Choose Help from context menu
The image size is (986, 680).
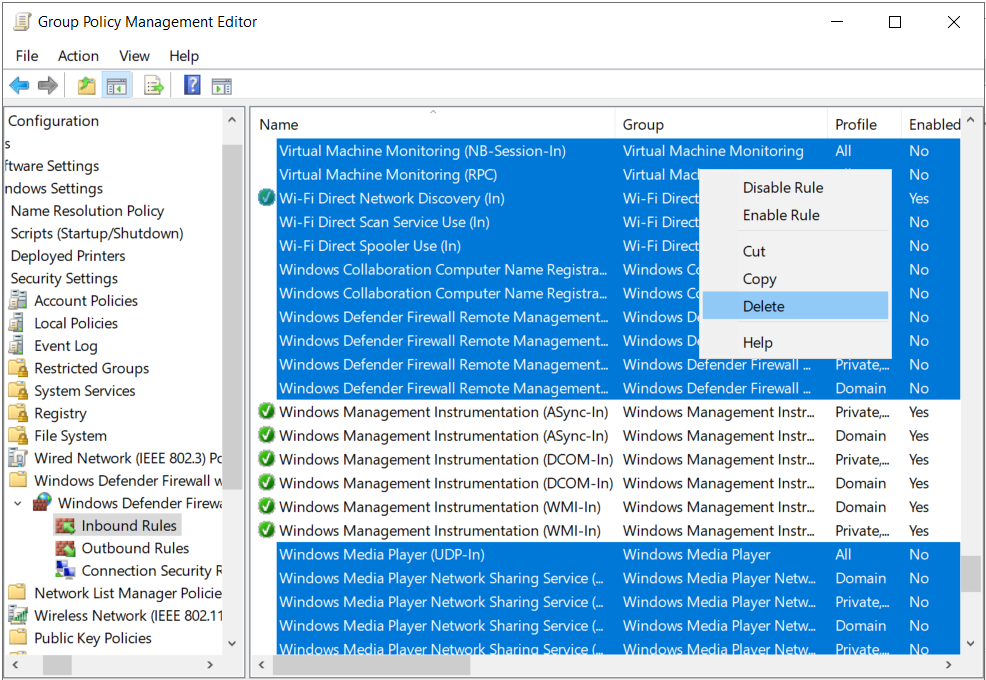tap(795, 343)
